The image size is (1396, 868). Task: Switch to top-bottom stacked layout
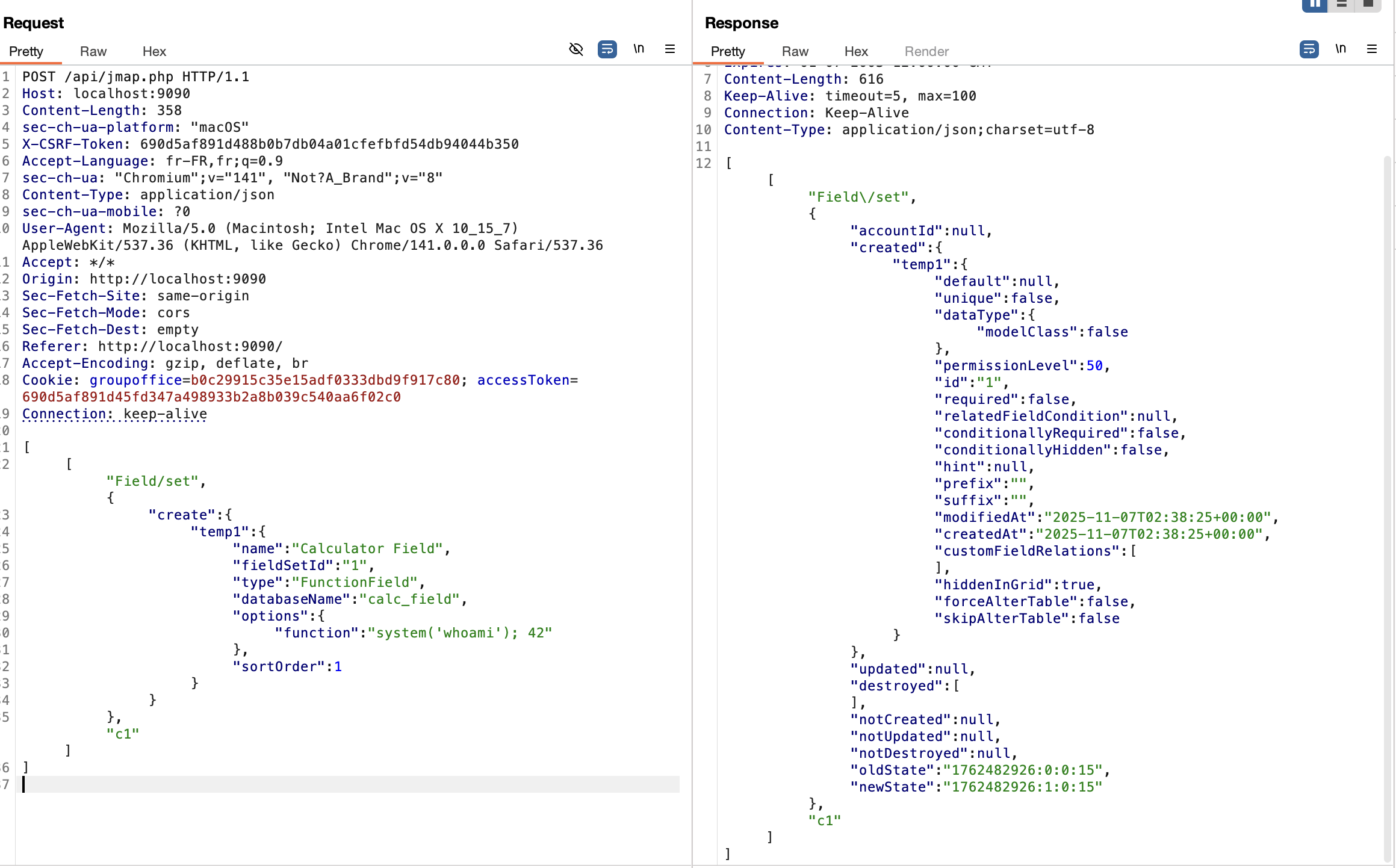click(x=1341, y=5)
